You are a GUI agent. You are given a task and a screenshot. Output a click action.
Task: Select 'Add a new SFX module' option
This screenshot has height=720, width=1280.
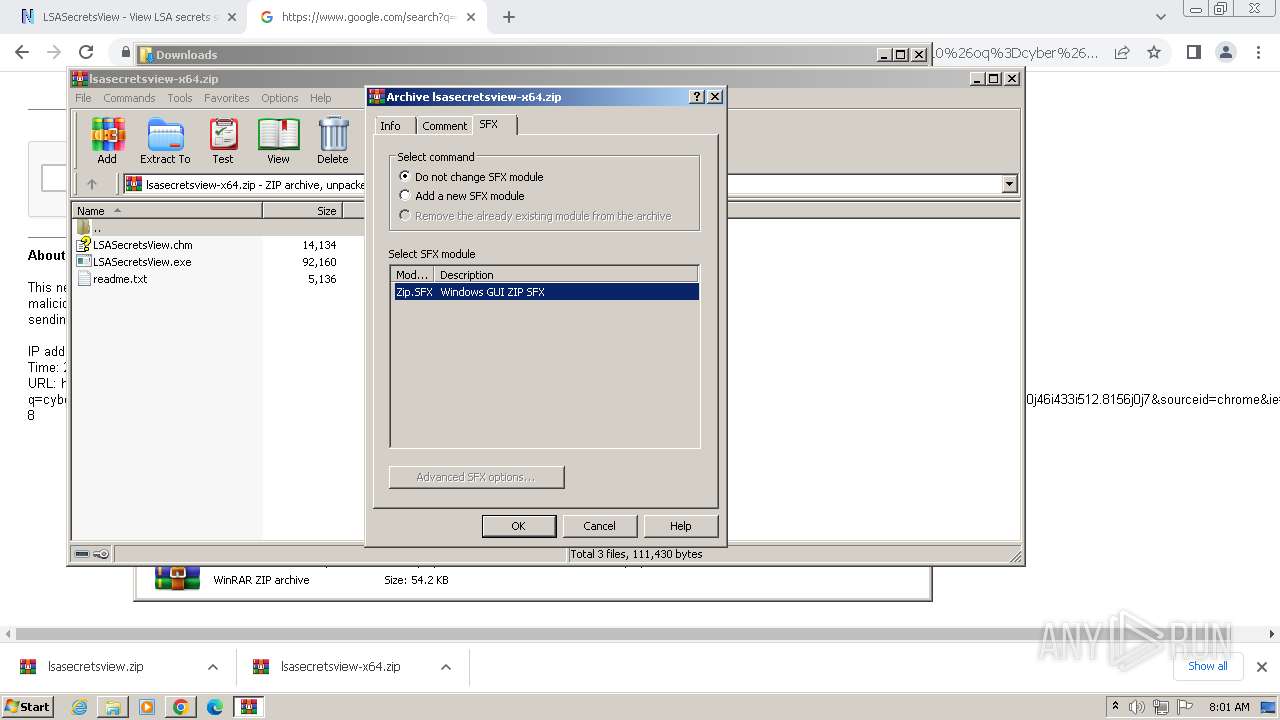462,196
